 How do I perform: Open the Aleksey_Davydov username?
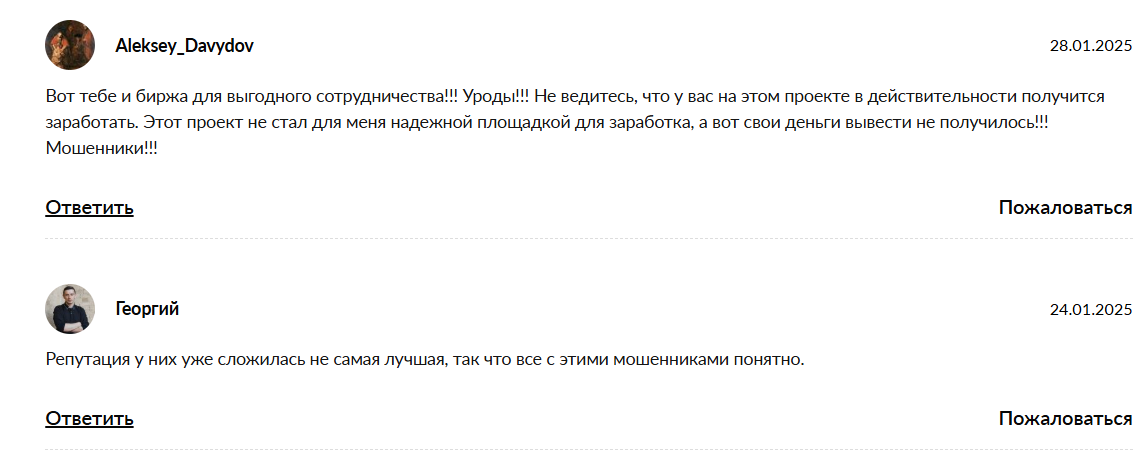point(185,45)
